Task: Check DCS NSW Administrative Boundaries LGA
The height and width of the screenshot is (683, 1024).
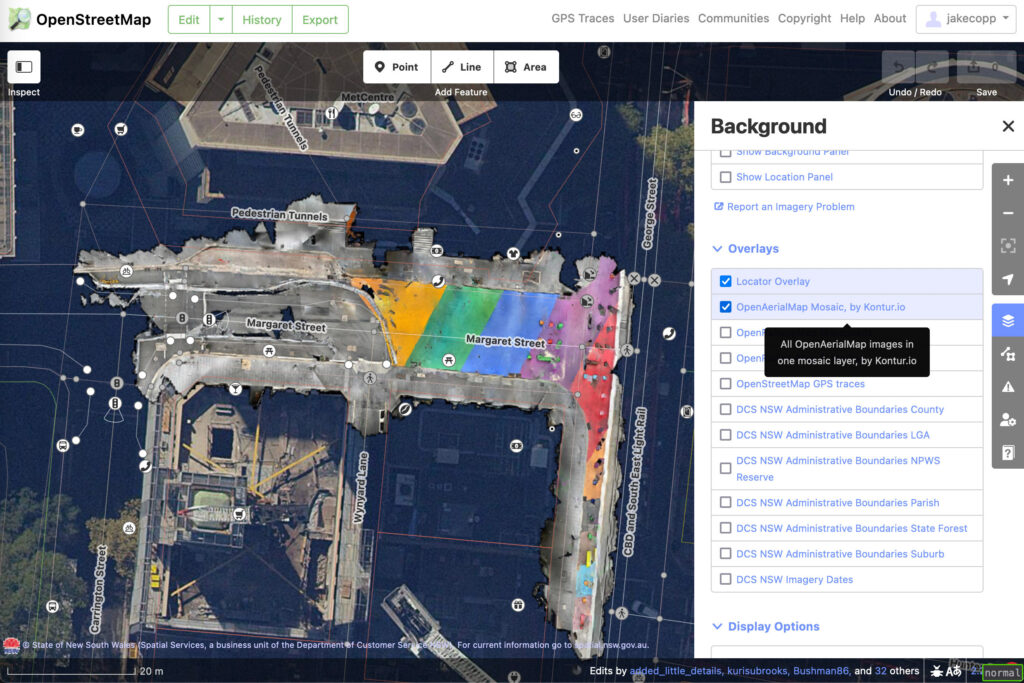Action: [725, 435]
